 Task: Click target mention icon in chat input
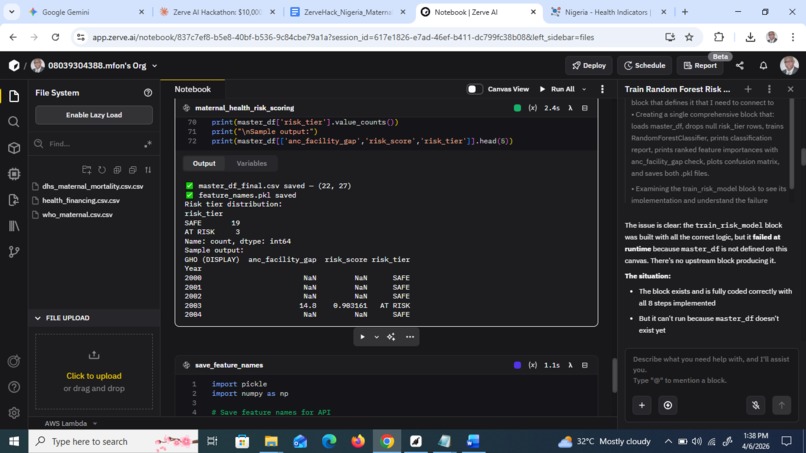(x=668, y=405)
